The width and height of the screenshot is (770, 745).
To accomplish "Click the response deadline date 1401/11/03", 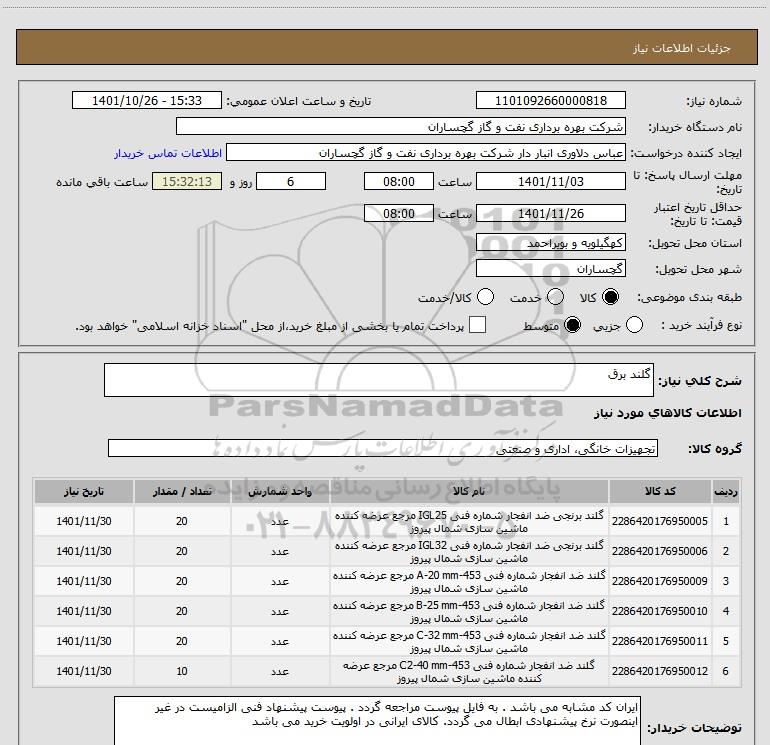I will coord(550,181).
